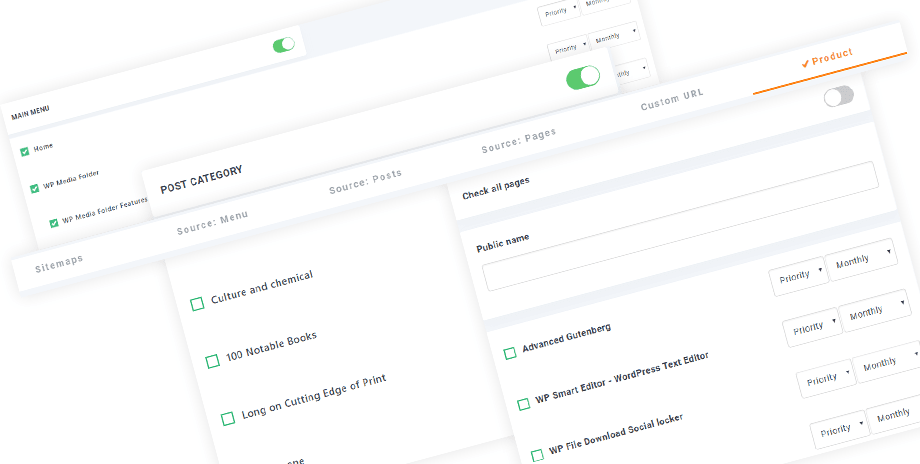Turn off the small green toggle above Main Menu
The width and height of the screenshot is (920, 464).
[284, 45]
